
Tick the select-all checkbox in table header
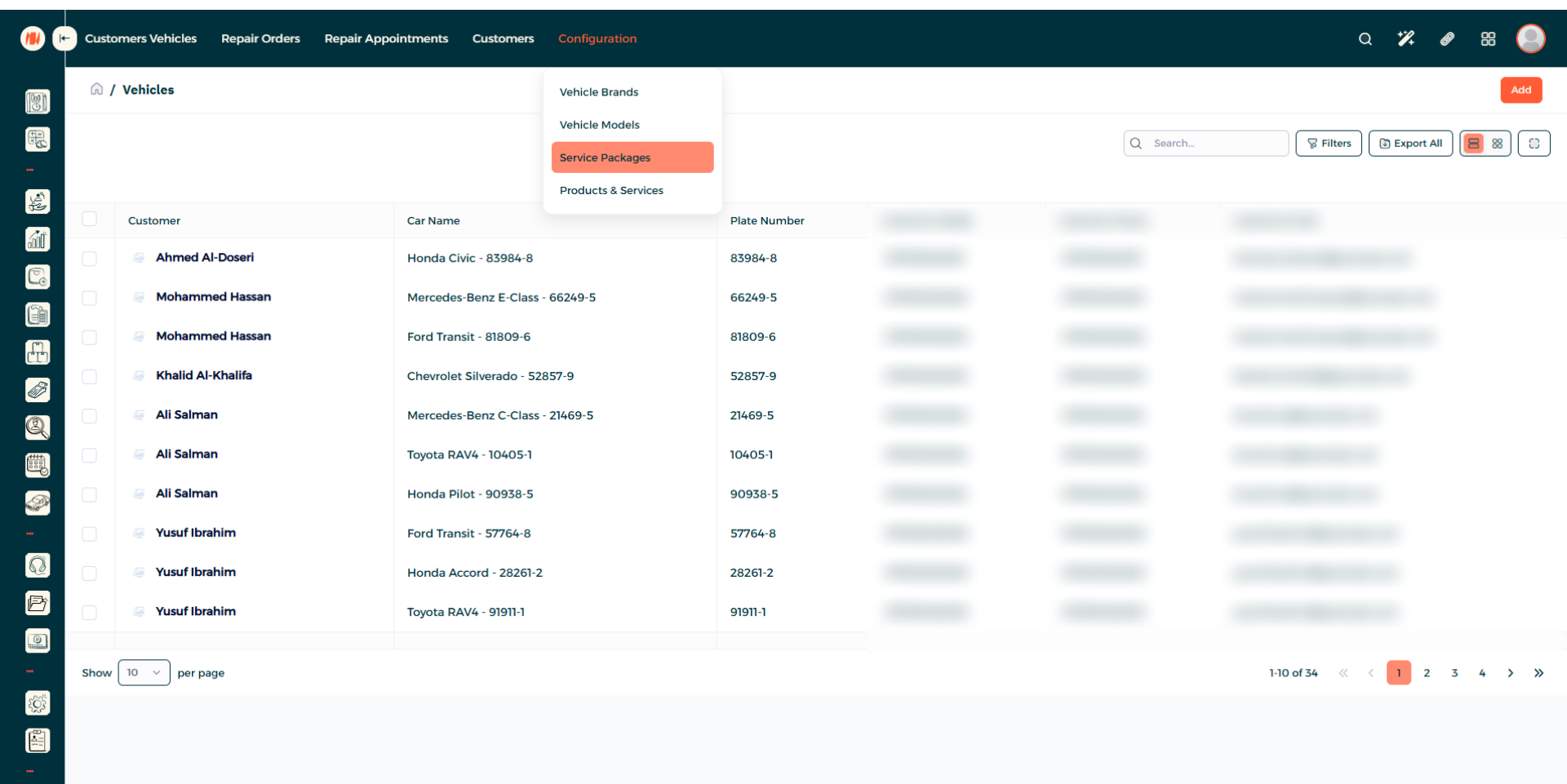pyautogui.click(x=90, y=219)
